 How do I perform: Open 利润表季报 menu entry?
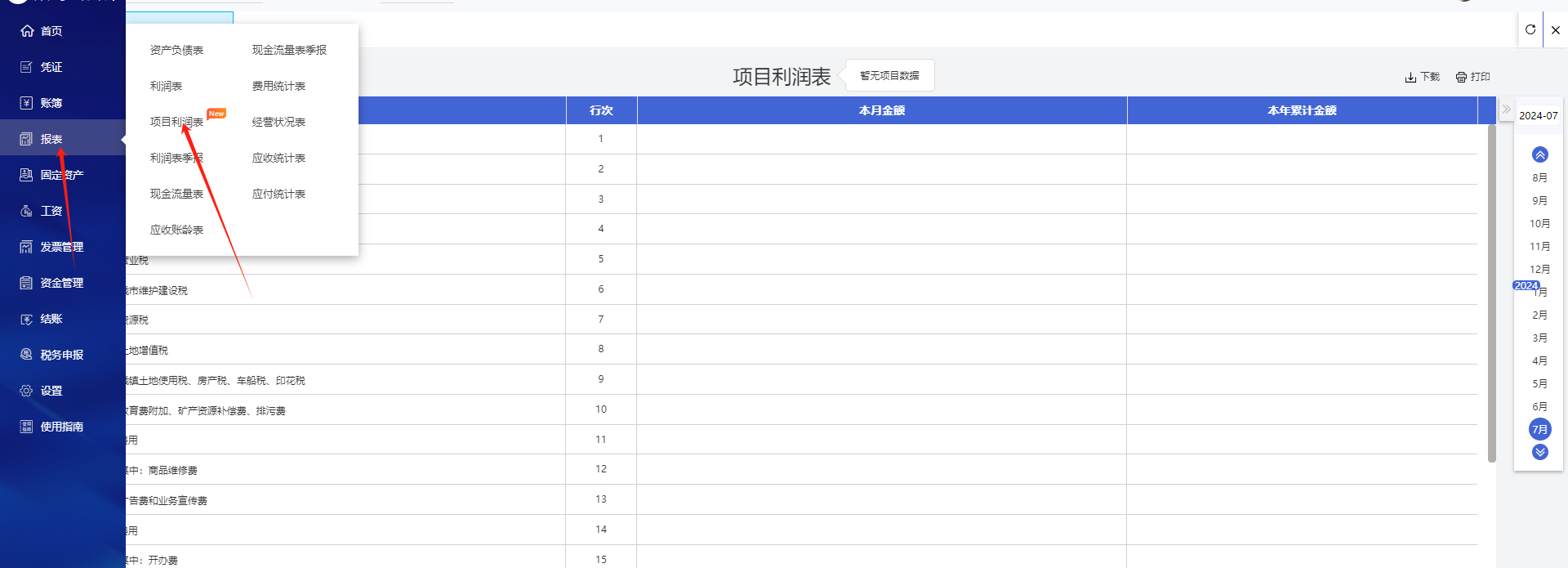(x=176, y=159)
